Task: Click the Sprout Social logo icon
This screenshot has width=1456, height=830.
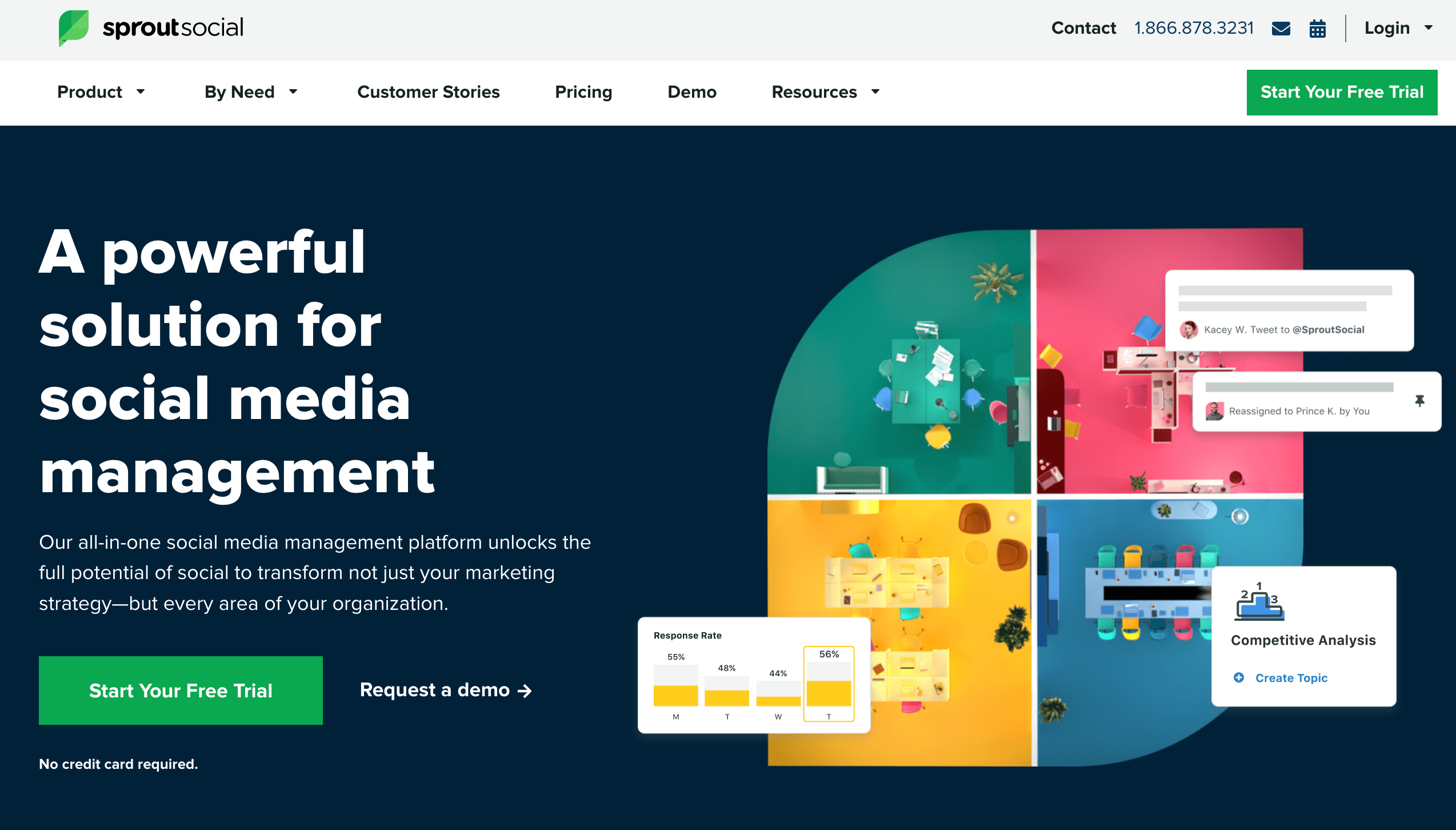Action: (x=75, y=27)
